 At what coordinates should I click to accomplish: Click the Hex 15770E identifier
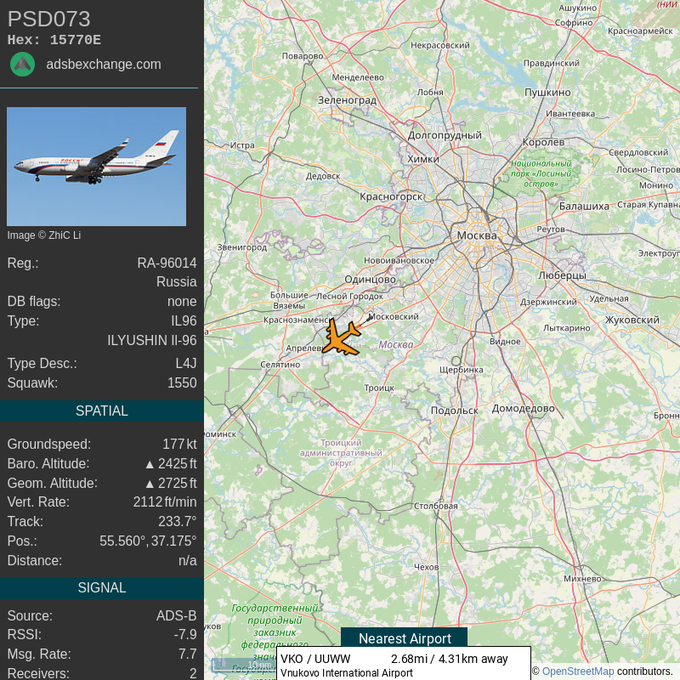click(x=54, y=40)
